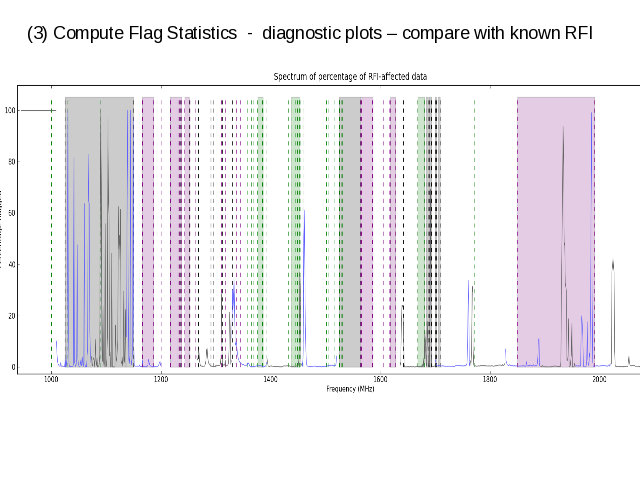Click the green dashed line at 1000 MHz
The image size is (640, 480).
pos(51,233)
